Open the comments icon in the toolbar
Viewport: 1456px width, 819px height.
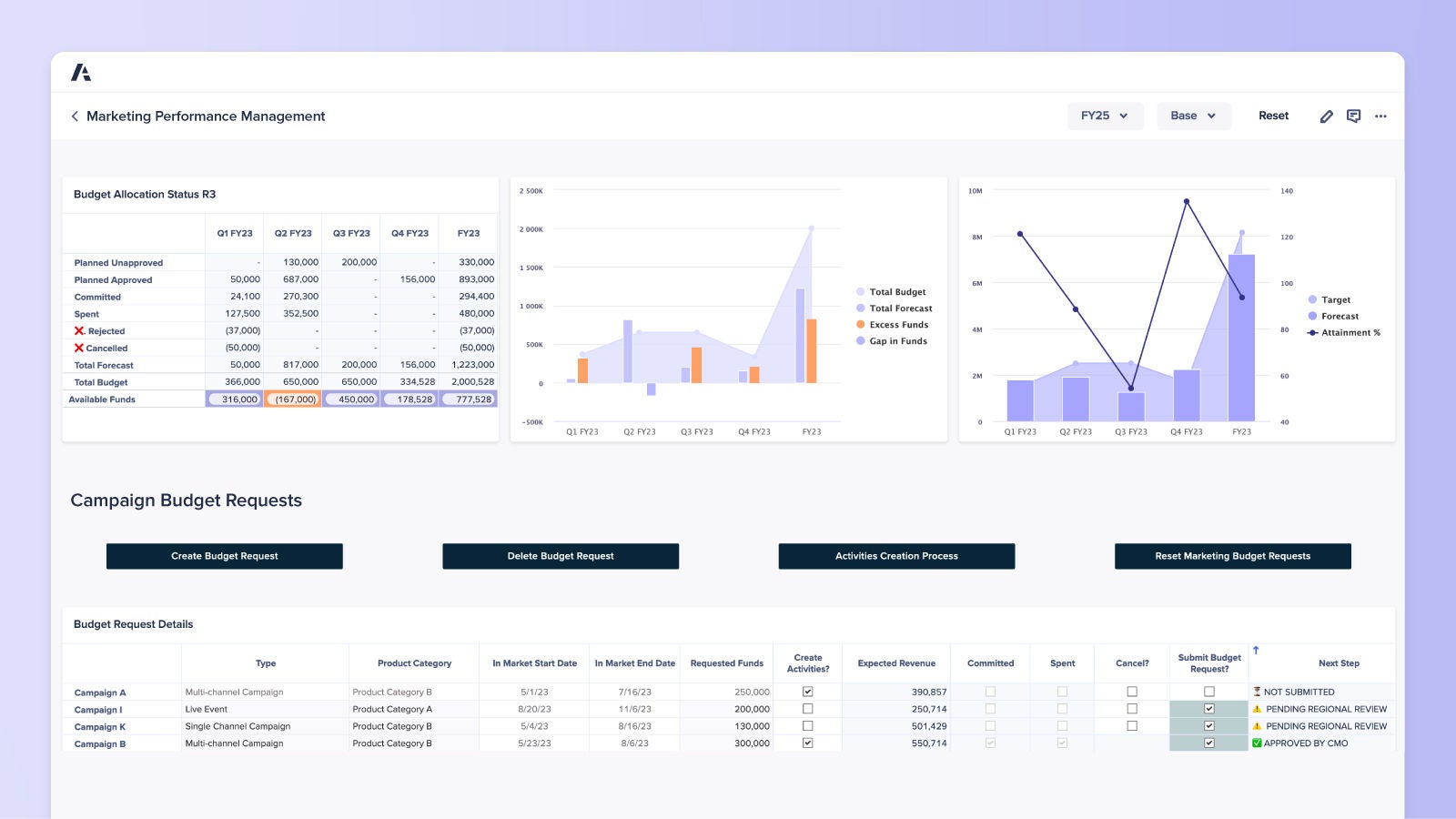click(x=1353, y=116)
